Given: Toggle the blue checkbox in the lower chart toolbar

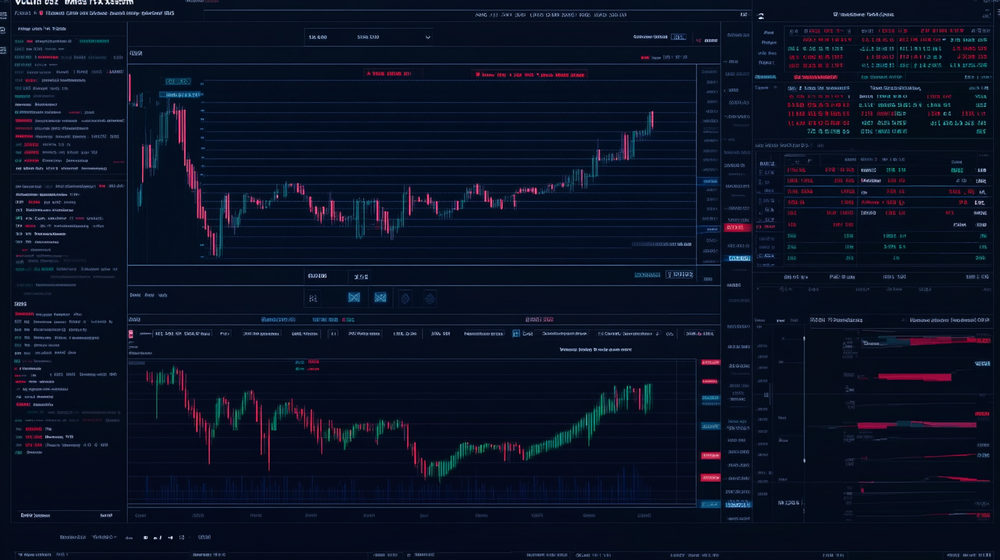Looking at the screenshot, I should [x=516, y=333].
